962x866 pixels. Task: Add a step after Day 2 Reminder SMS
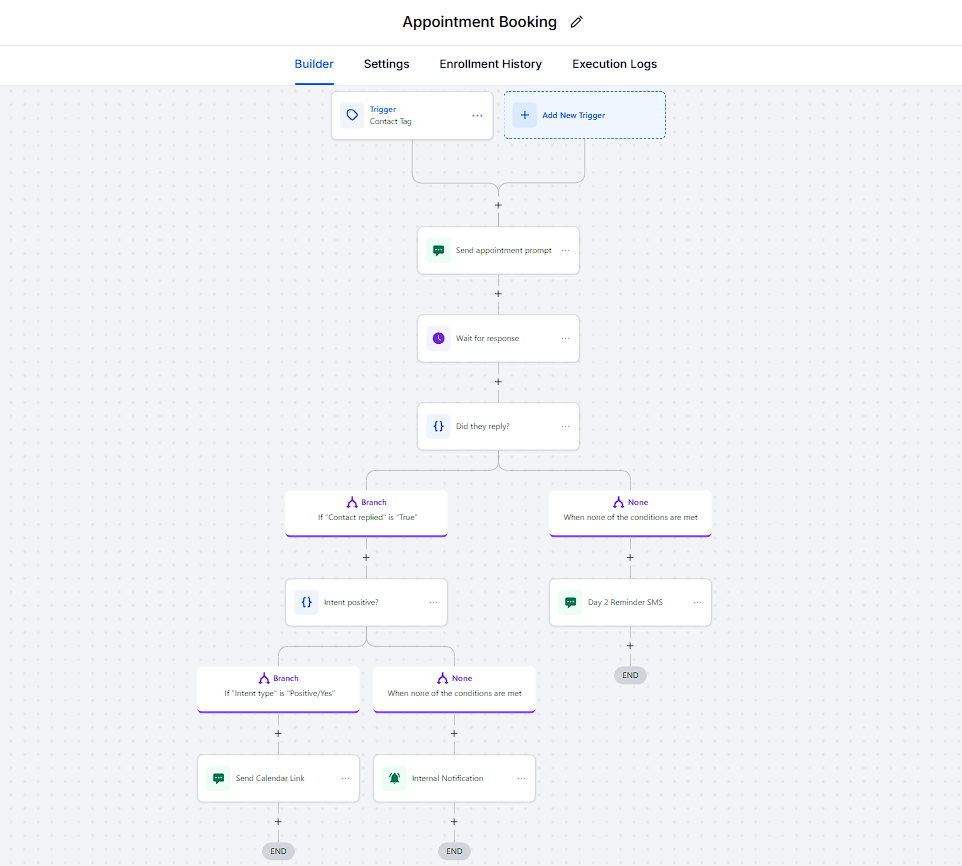coord(630,645)
